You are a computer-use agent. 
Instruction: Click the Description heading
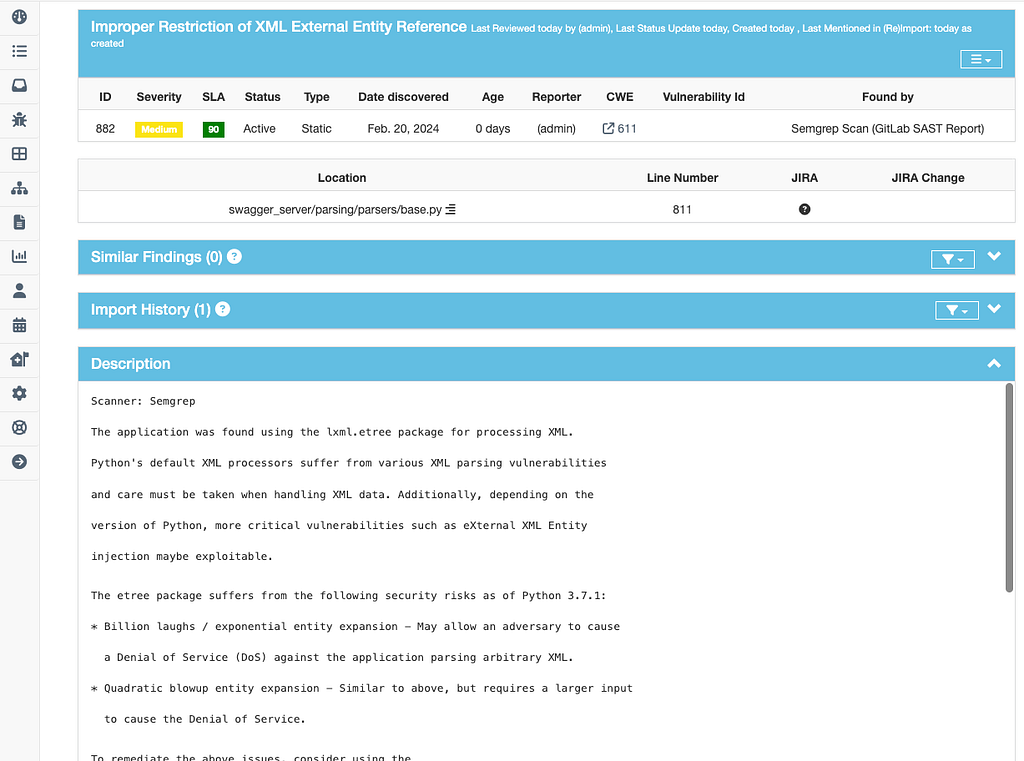point(131,364)
